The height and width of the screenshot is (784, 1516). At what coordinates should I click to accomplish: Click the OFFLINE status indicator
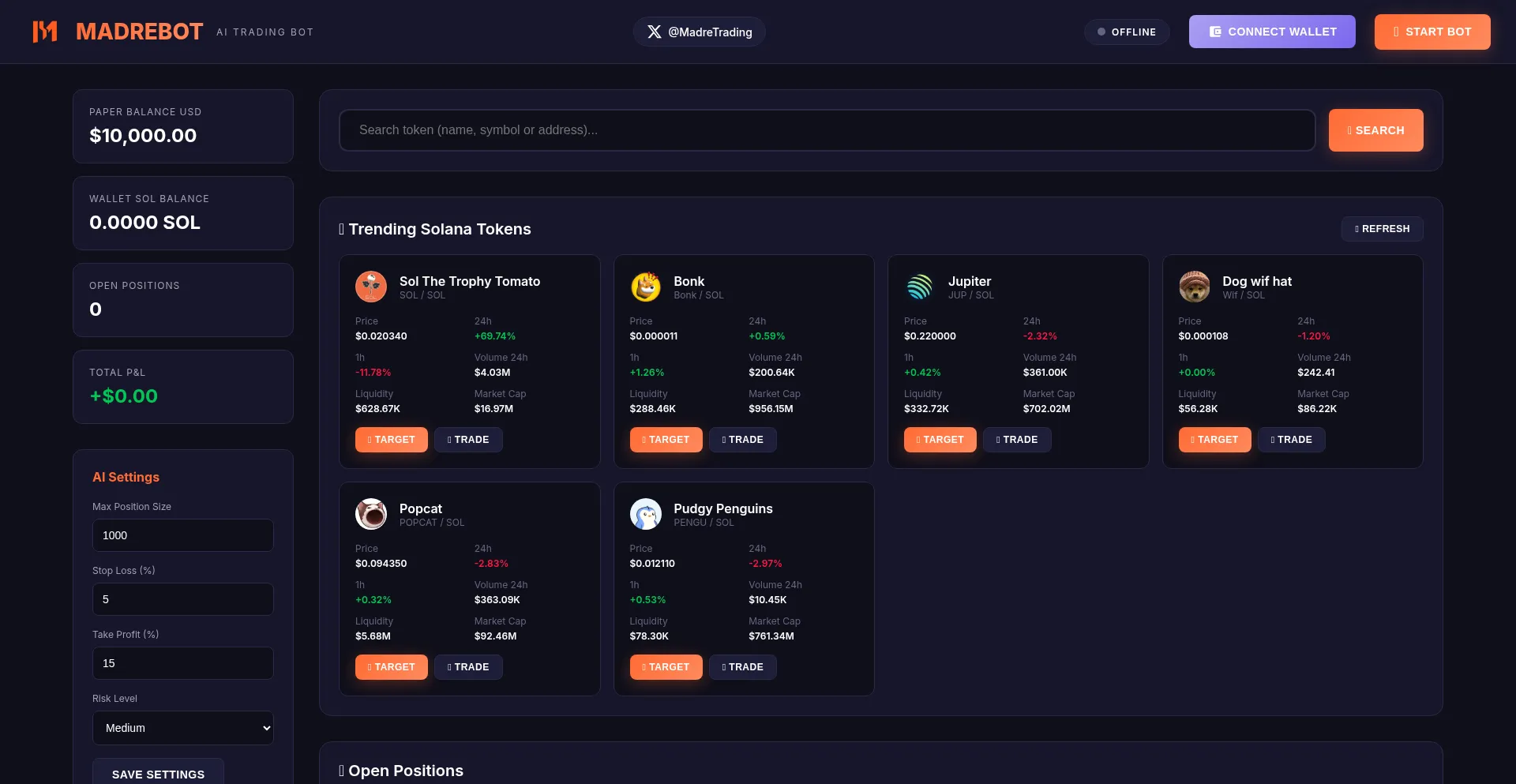pyautogui.click(x=1127, y=32)
